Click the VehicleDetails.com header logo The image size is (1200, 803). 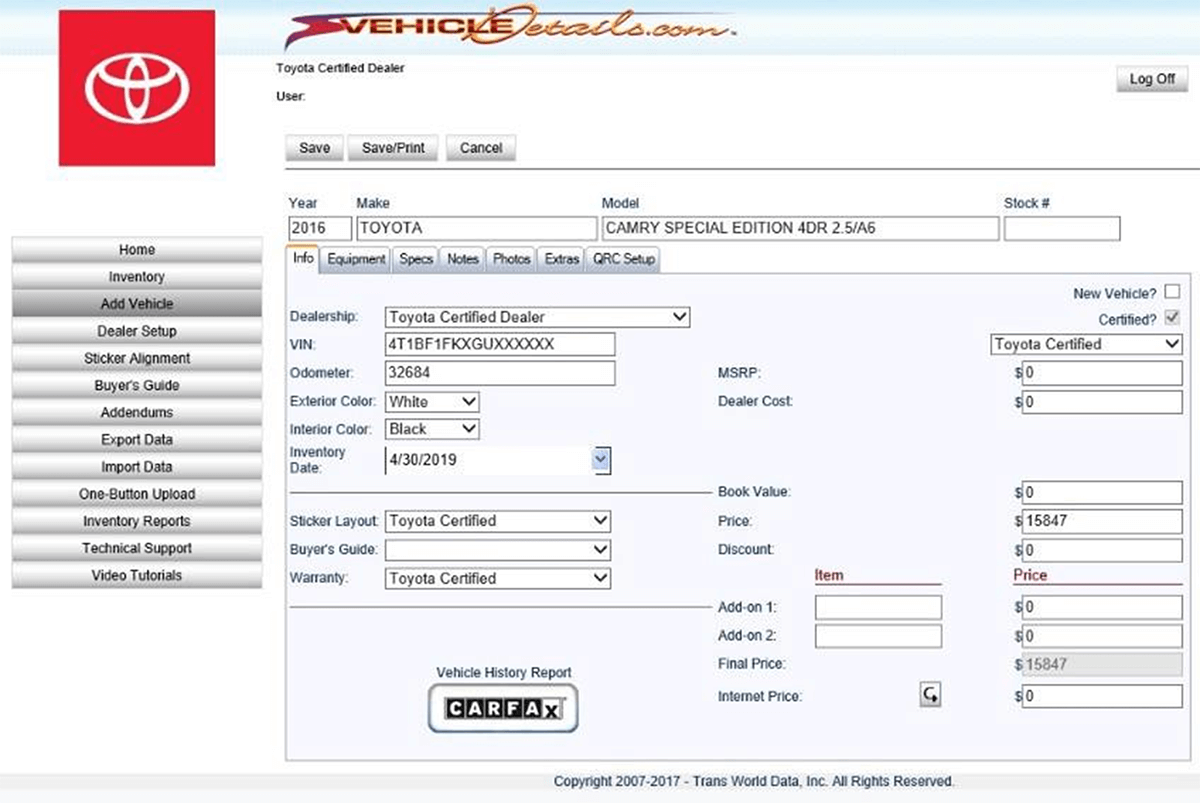coord(510,29)
